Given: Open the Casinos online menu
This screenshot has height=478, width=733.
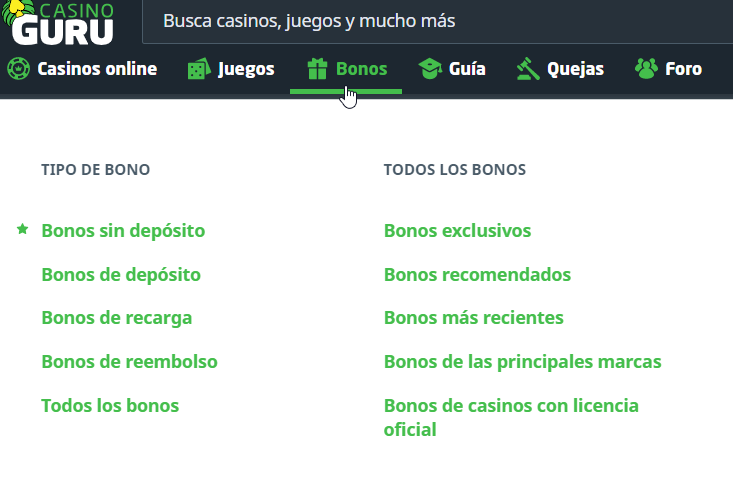Looking at the screenshot, I should pos(97,69).
